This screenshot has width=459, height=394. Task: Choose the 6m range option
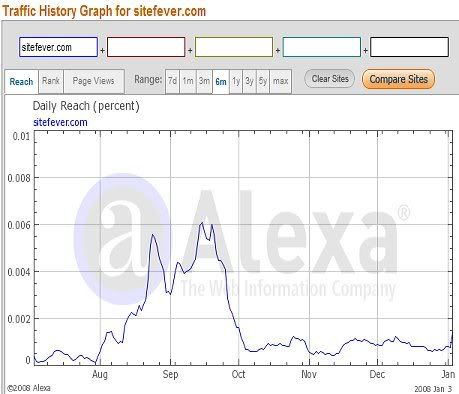click(x=221, y=82)
